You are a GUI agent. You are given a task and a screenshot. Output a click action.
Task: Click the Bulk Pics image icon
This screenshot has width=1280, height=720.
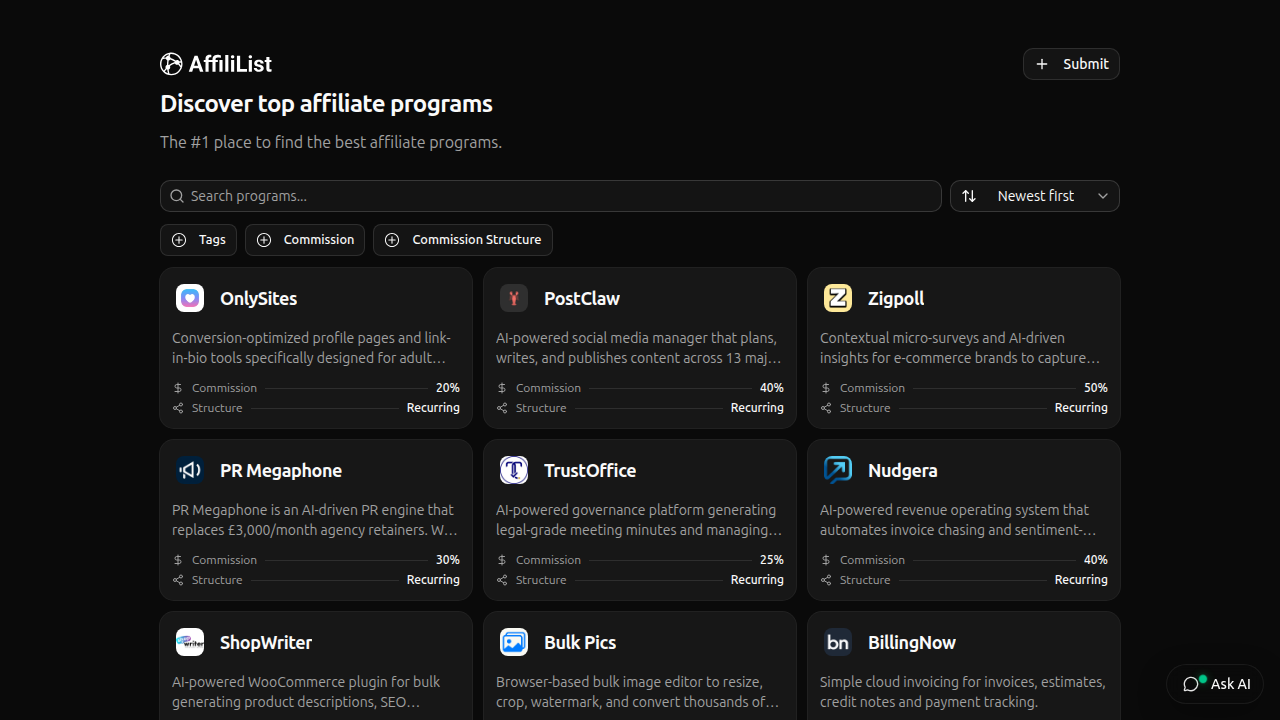(x=513, y=642)
